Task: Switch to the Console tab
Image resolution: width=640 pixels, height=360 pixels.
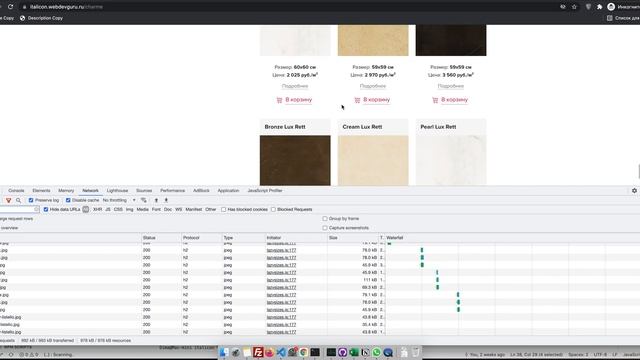Action: [16, 191]
